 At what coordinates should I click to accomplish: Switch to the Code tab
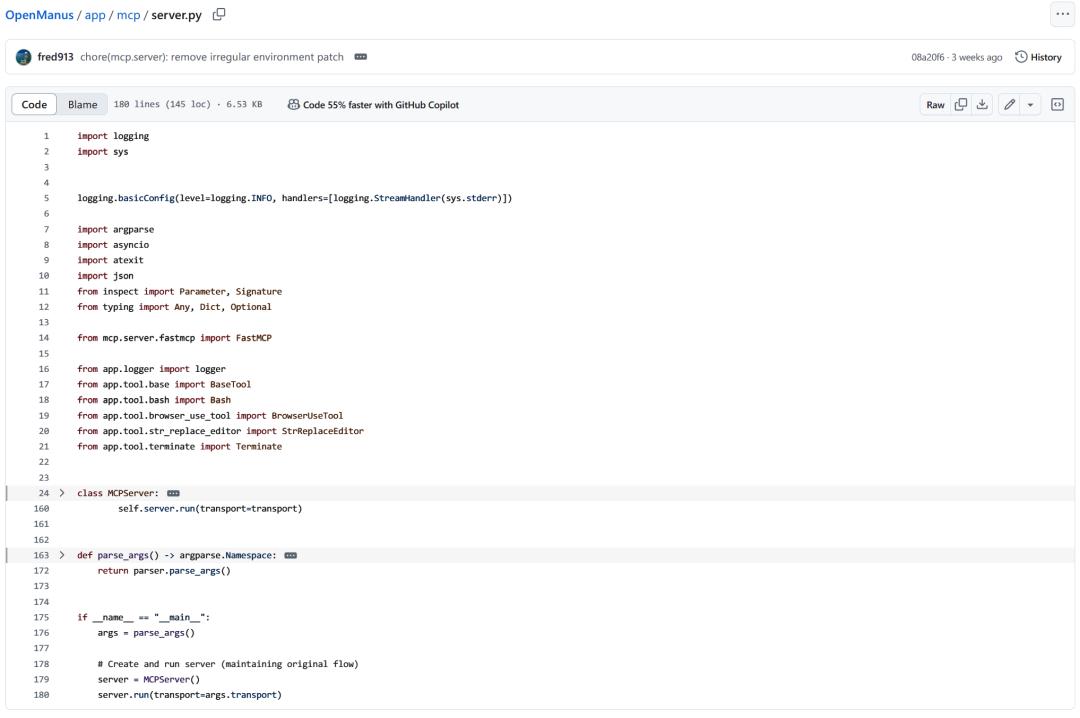[x=34, y=105]
